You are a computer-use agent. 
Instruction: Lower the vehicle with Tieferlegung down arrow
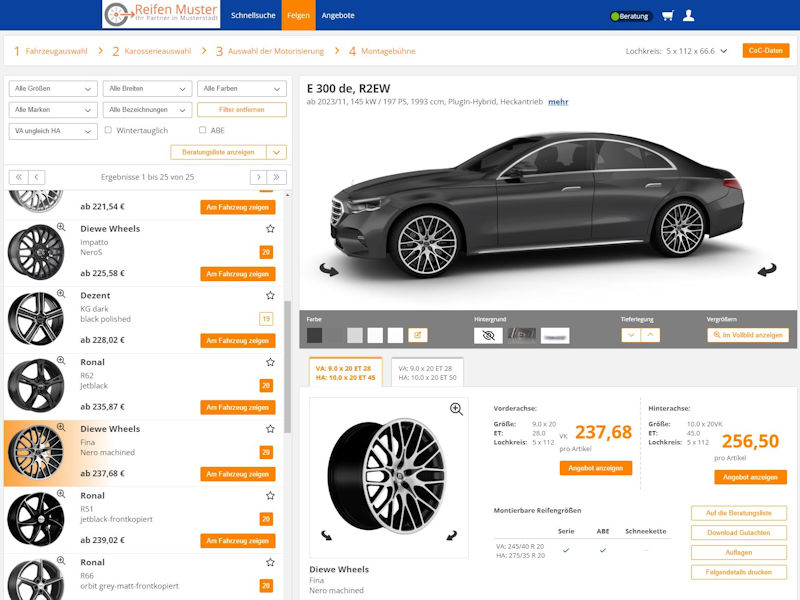(x=631, y=335)
